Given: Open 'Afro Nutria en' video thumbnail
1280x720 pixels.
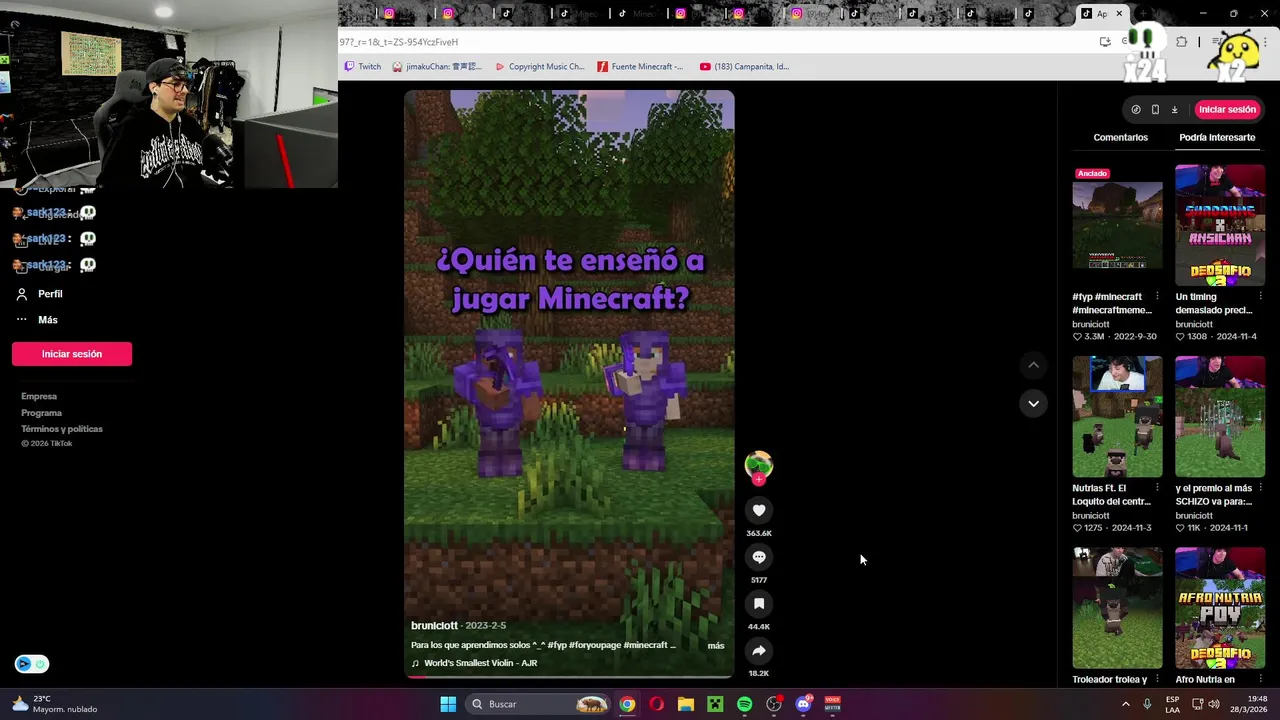Looking at the screenshot, I should pos(1219,608).
